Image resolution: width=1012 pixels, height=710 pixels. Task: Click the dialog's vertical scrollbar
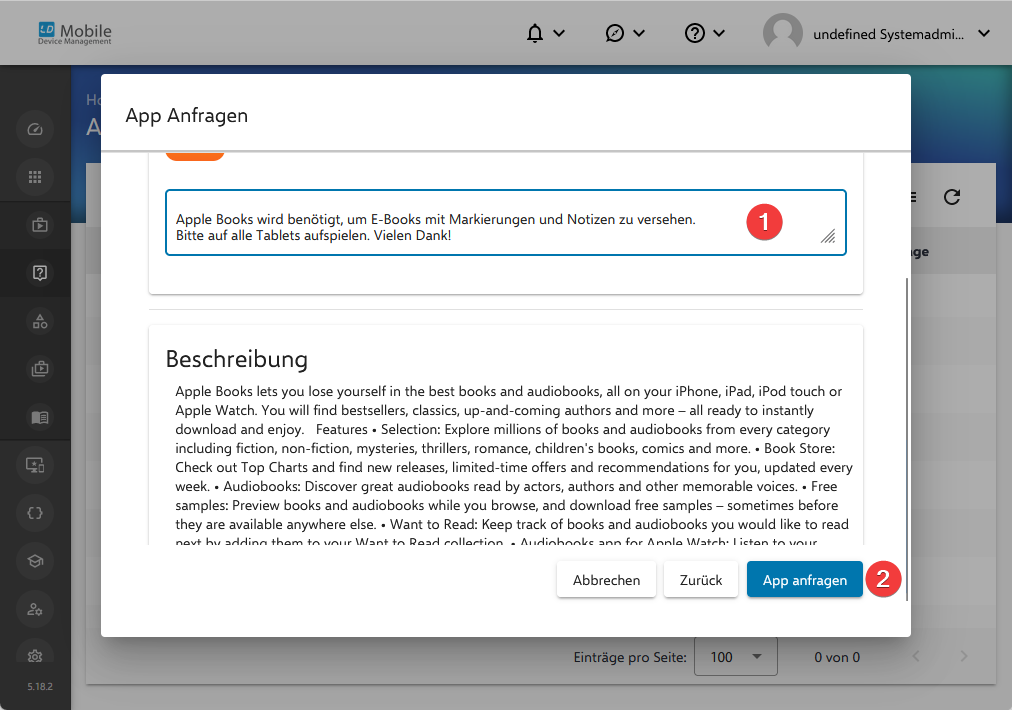click(x=907, y=439)
